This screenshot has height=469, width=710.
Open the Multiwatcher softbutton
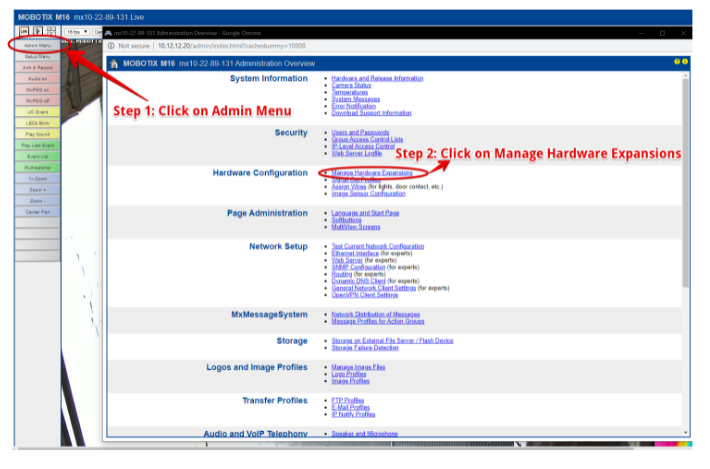[x=38, y=168]
